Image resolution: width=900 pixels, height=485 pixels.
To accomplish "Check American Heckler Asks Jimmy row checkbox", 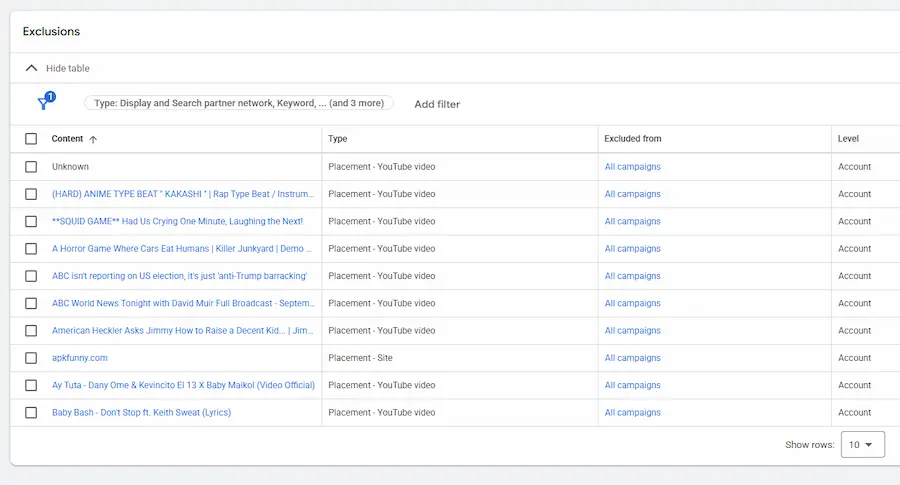I will (x=31, y=331).
